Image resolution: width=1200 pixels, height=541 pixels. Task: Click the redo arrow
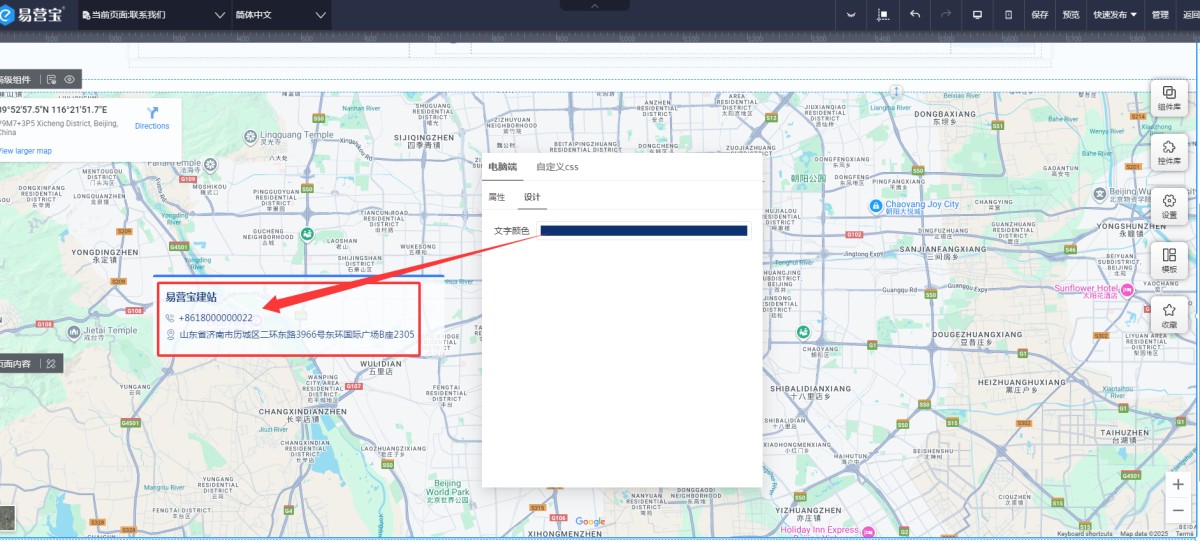(x=945, y=15)
